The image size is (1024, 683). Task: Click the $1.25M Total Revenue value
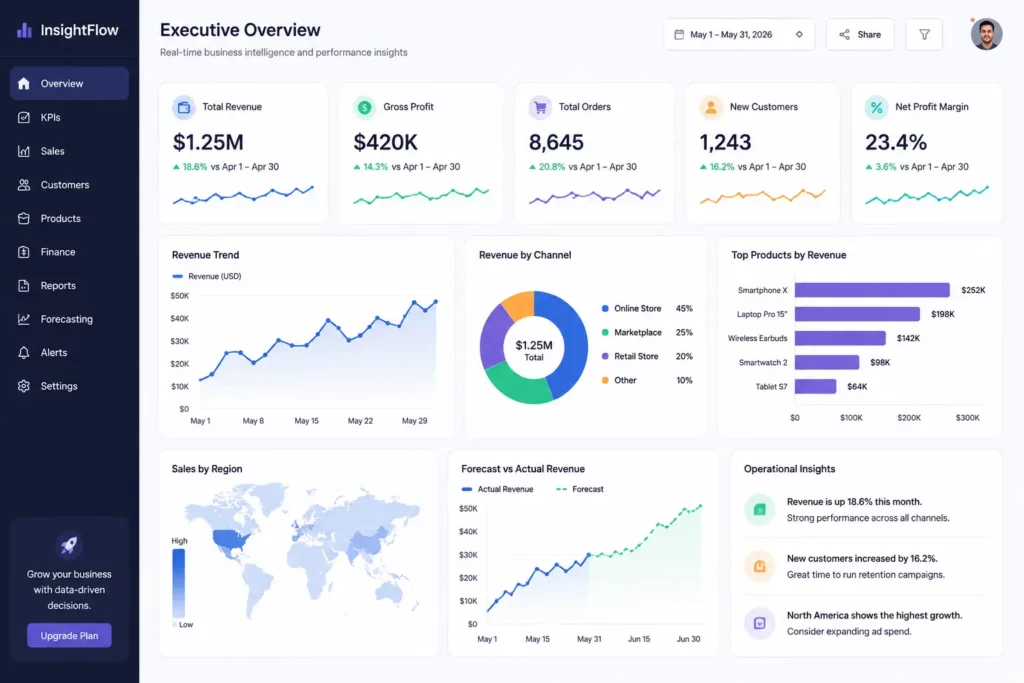[x=208, y=142]
